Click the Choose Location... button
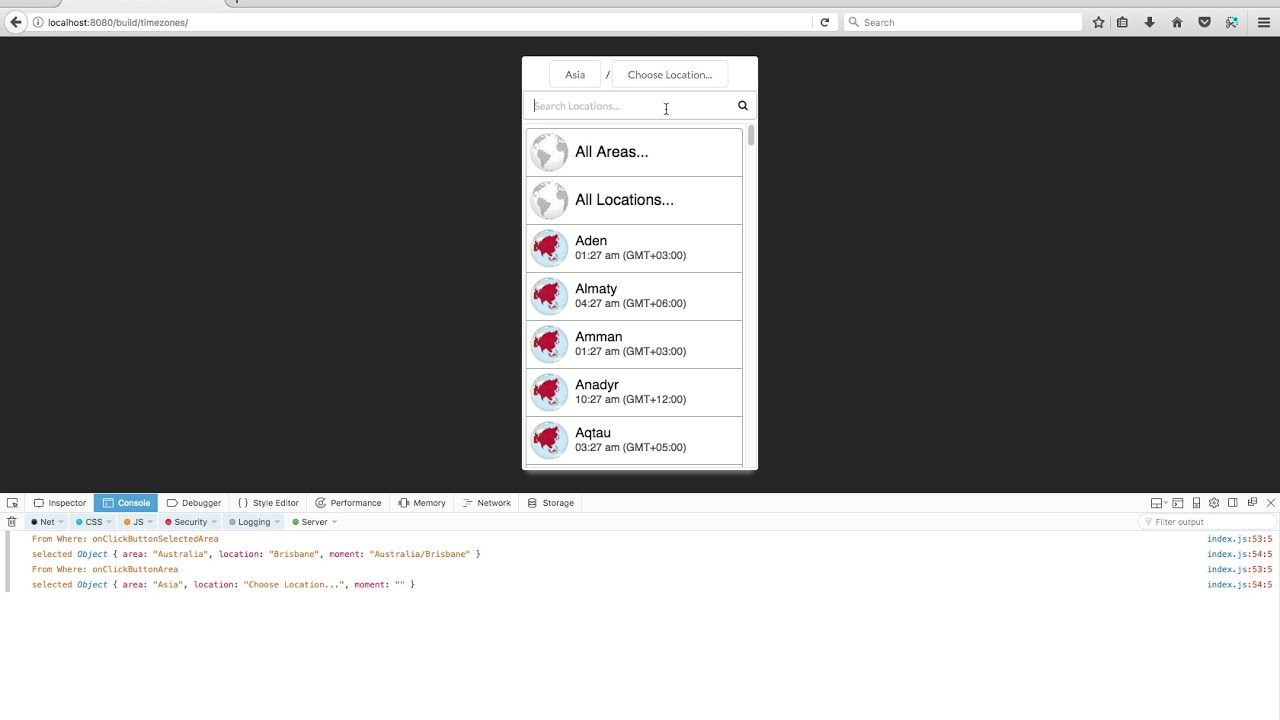This screenshot has width=1280, height=720. tap(670, 75)
